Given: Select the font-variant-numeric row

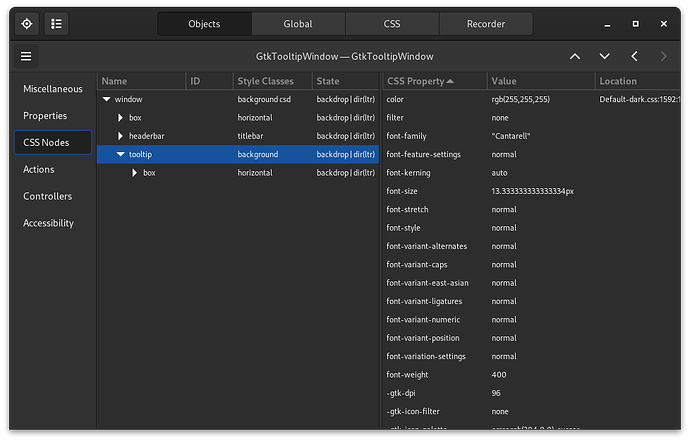Looking at the screenshot, I should coord(532,320).
